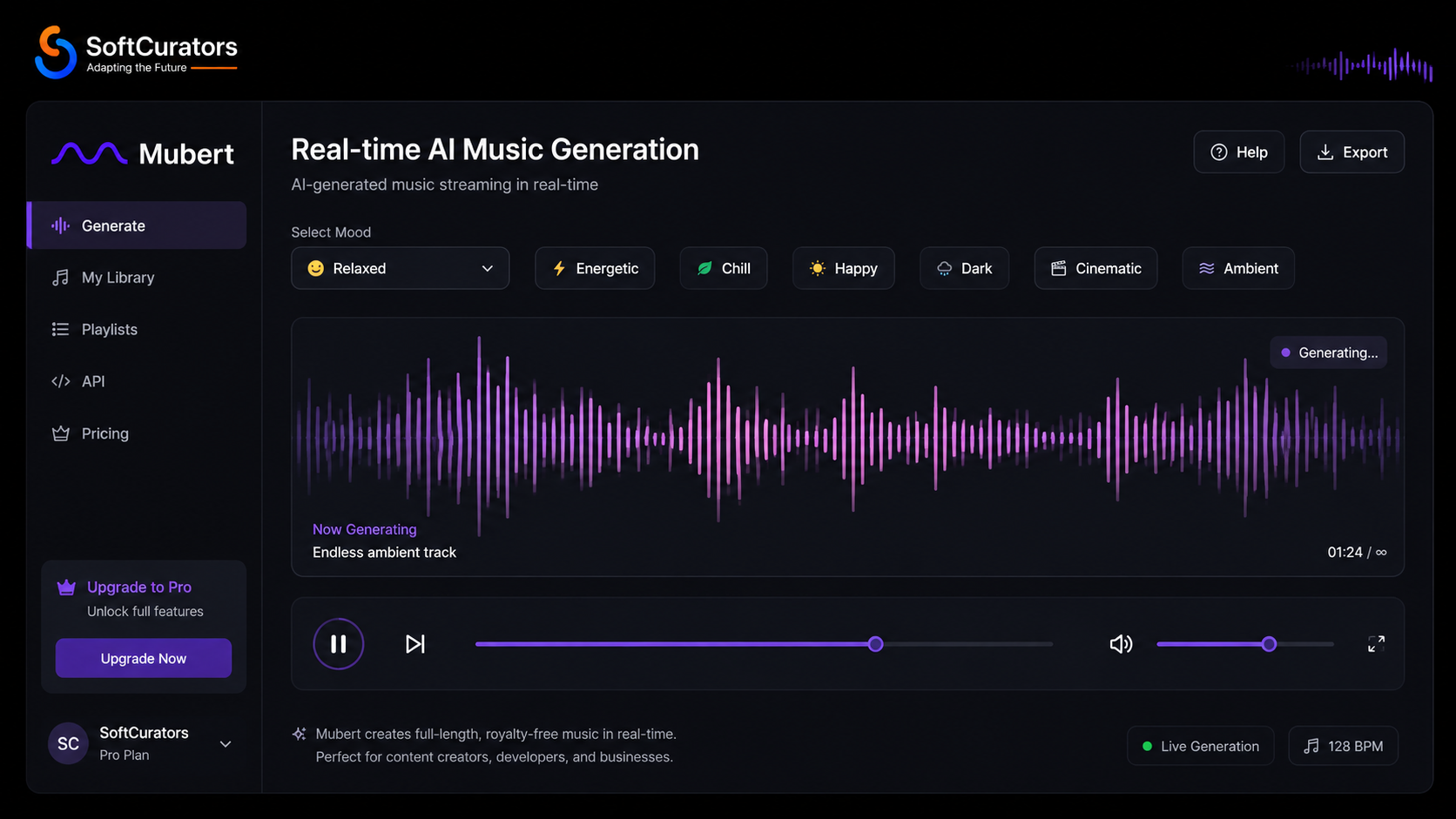The image size is (1456, 819).
Task: Skip to the next generated track
Action: [415, 644]
